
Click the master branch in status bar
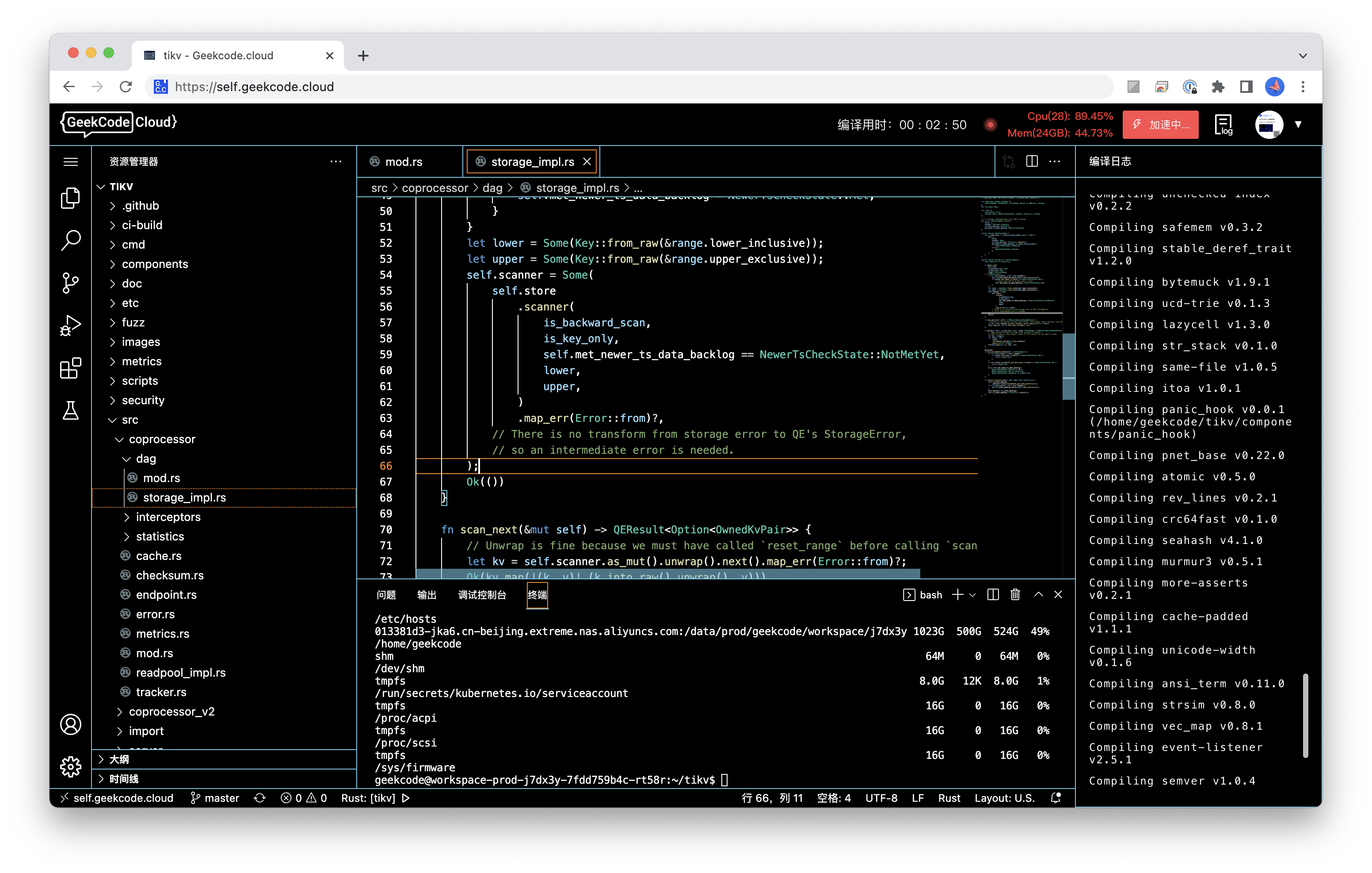tap(214, 798)
